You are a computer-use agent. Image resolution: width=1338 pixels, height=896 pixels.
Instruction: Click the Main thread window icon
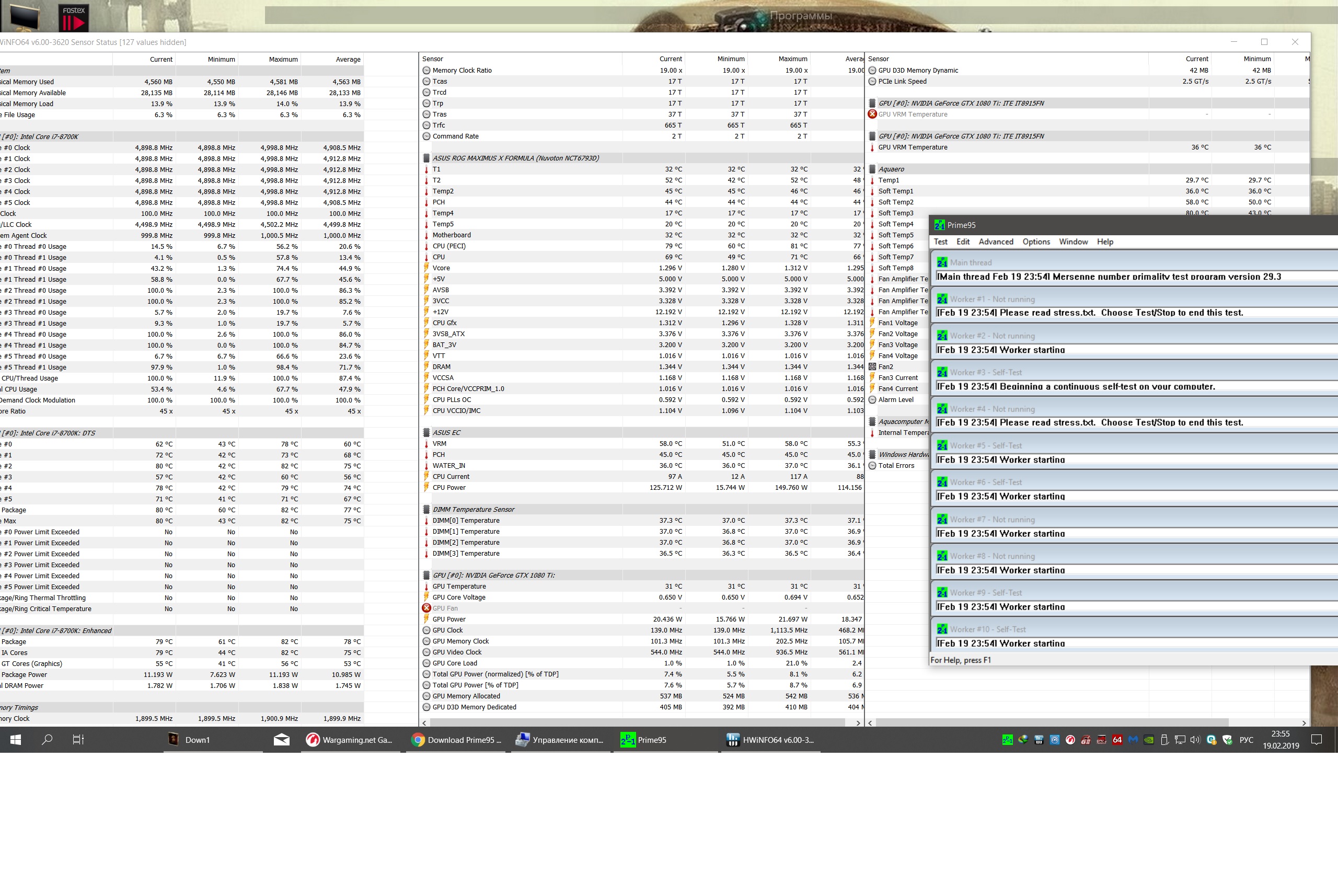pos(942,262)
